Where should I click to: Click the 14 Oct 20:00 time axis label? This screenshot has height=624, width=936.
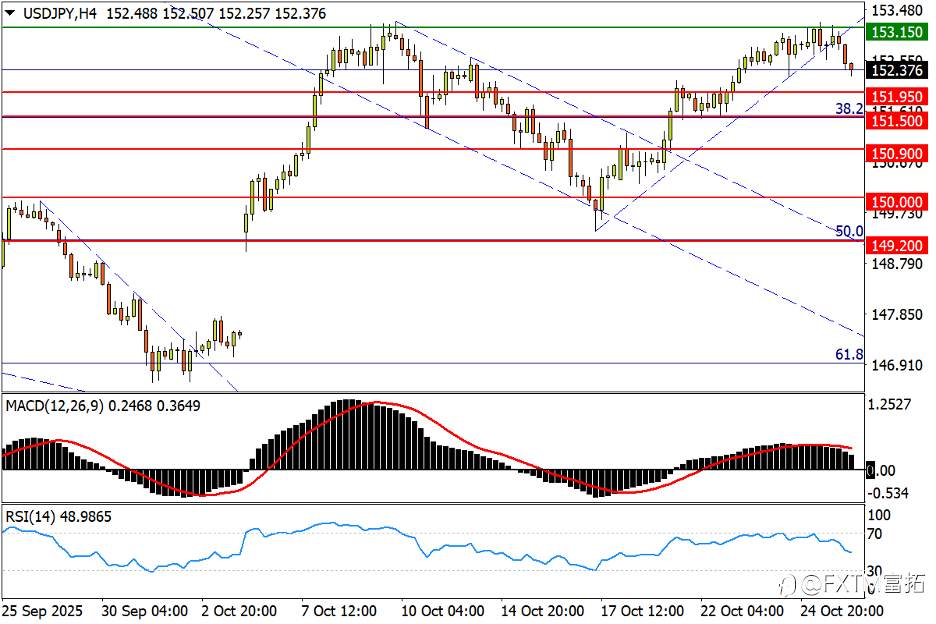(542, 611)
